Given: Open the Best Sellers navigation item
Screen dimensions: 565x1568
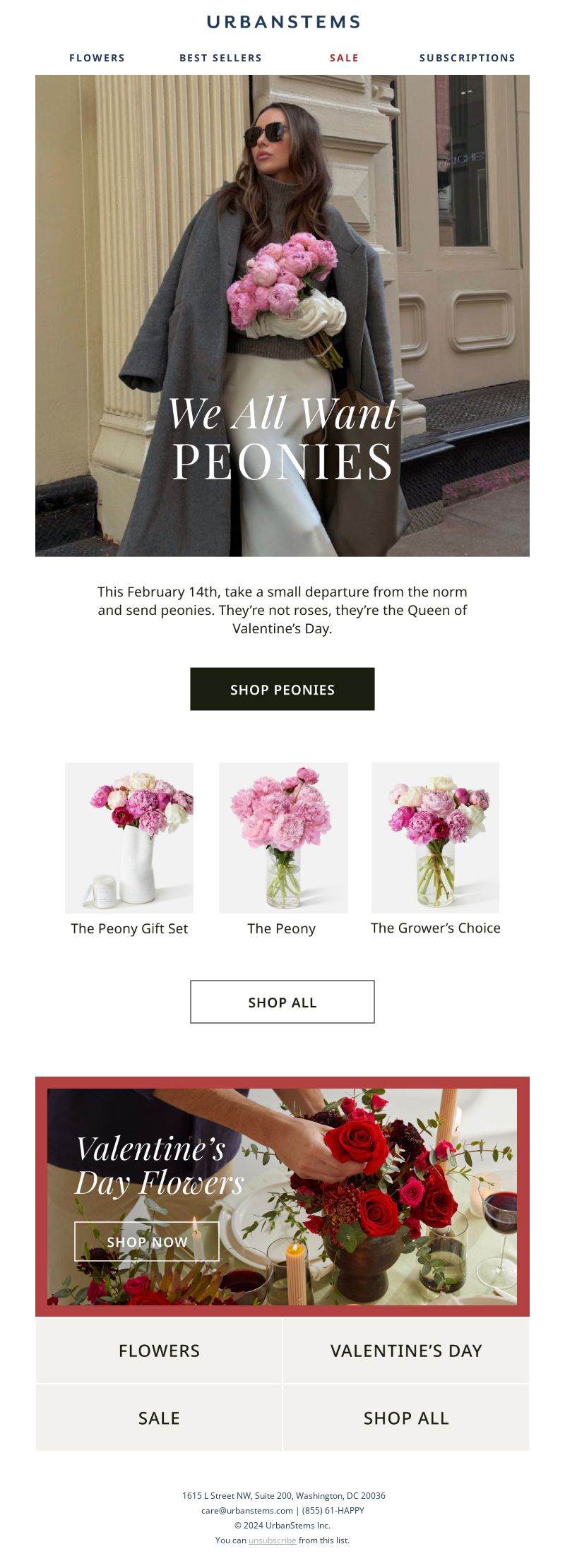Looking at the screenshot, I should click(220, 58).
